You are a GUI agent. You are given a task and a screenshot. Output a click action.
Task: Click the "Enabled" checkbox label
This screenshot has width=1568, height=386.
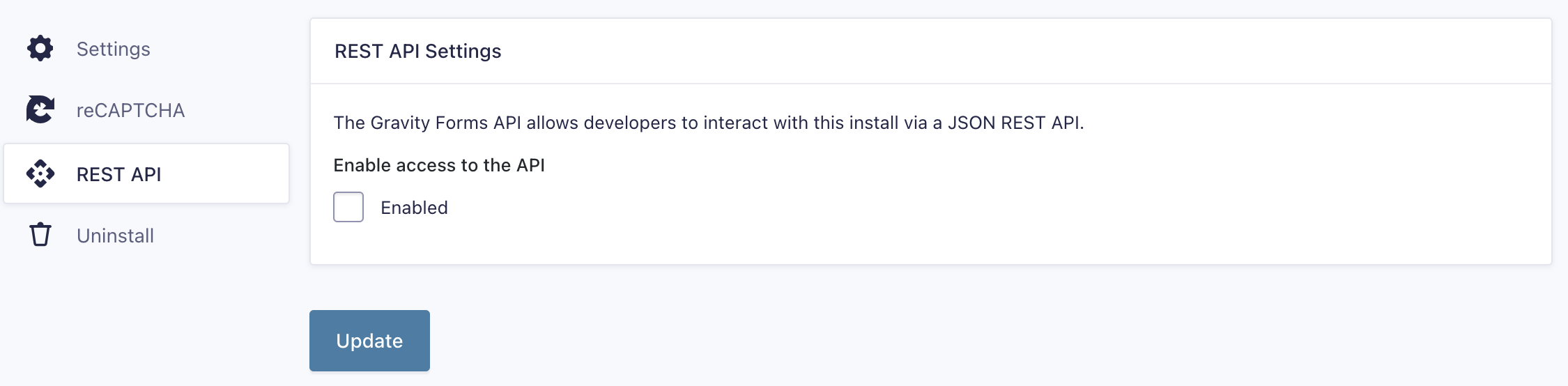(x=414, y=208)
